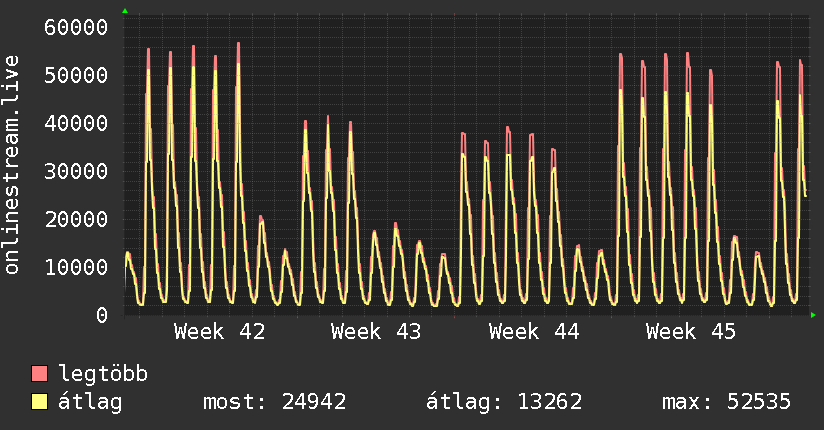Viewport: 824px width, 430px height.
Task: Click the 0 y-axis label
Action: click(102, 315)
